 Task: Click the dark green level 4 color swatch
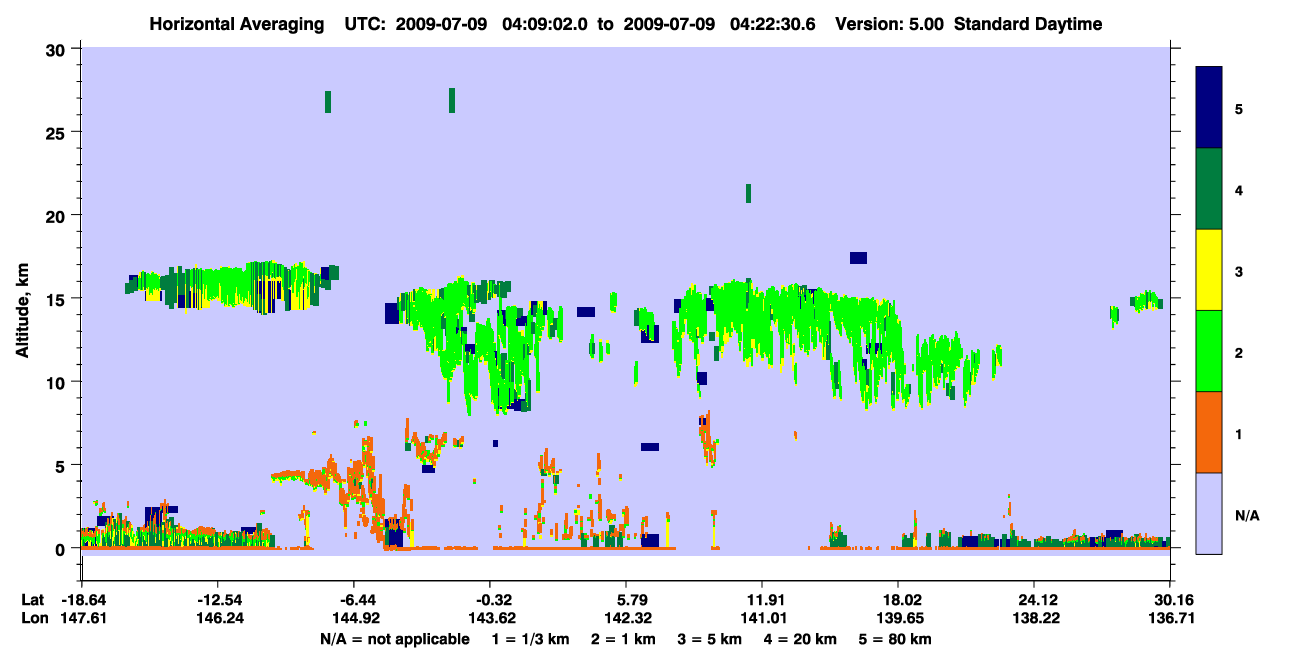click(1209, 189)
